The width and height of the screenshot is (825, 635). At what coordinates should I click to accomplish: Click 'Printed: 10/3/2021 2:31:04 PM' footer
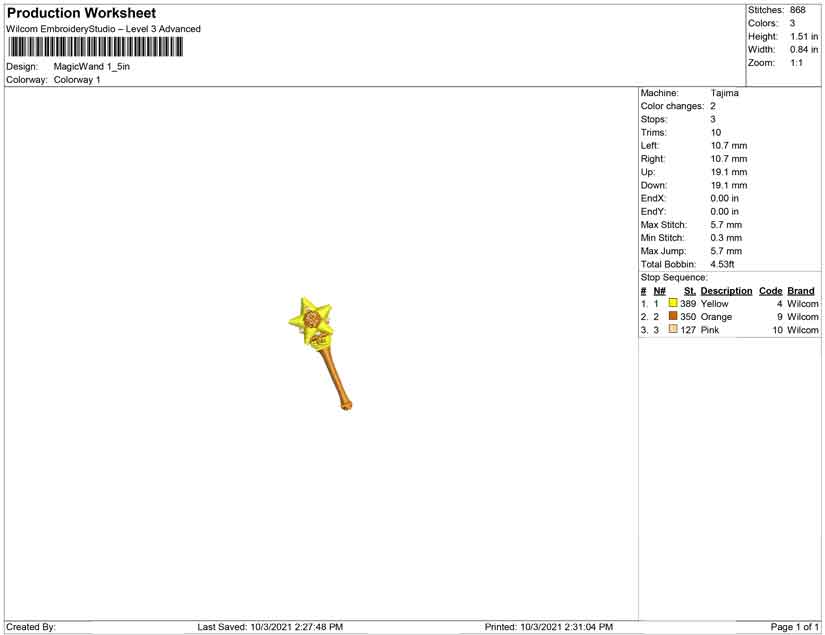tap(549, 627)
